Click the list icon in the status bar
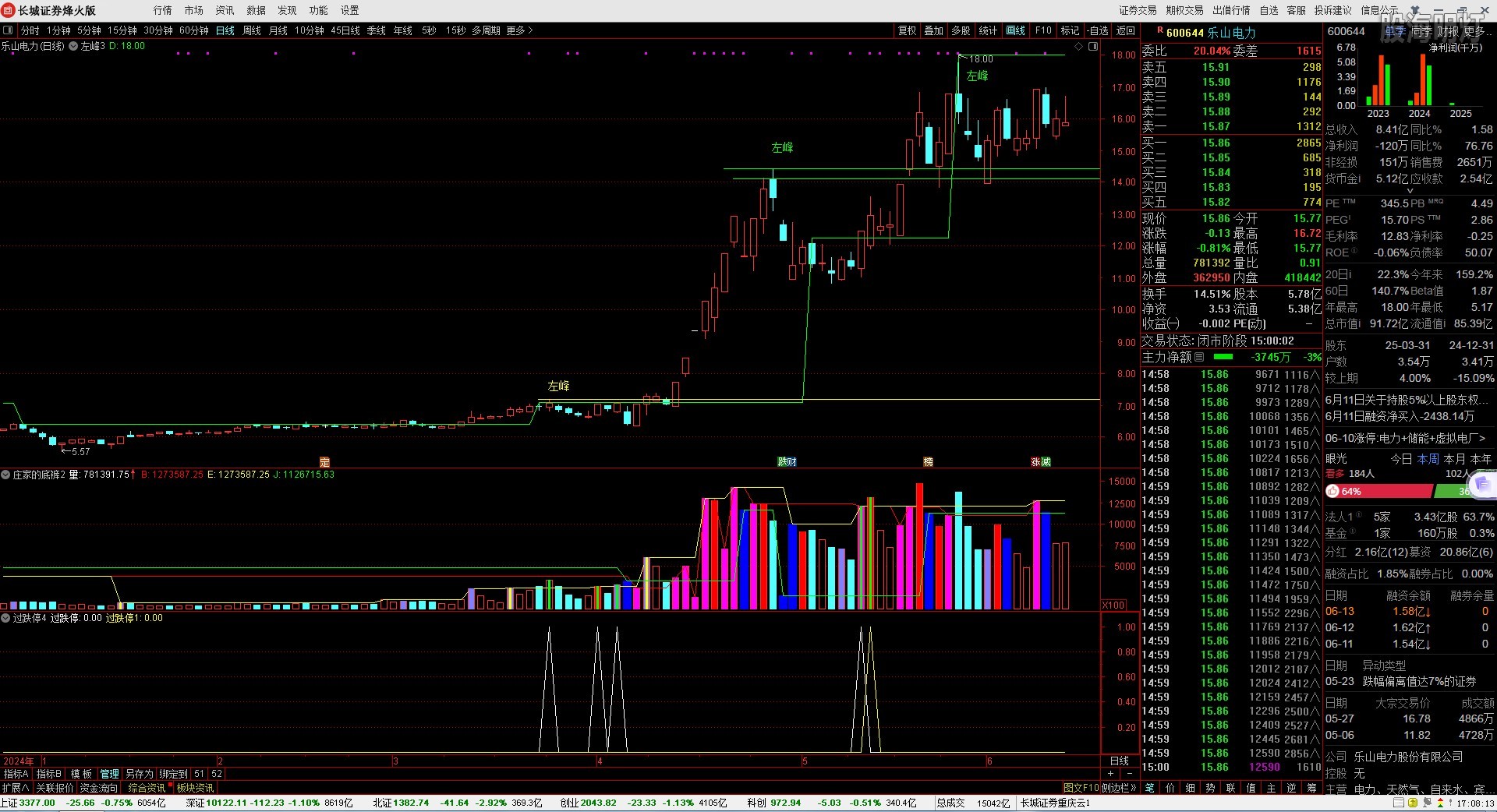This screenshot has width=1497, height=812. [x=1399, y=803]
